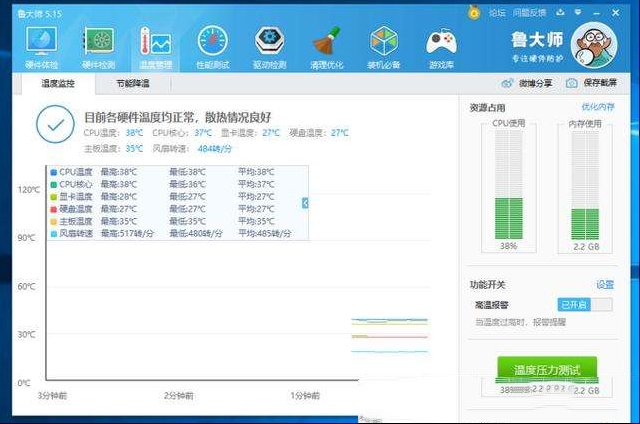Click the 最高:517转/分 legend value

[127, 233]
